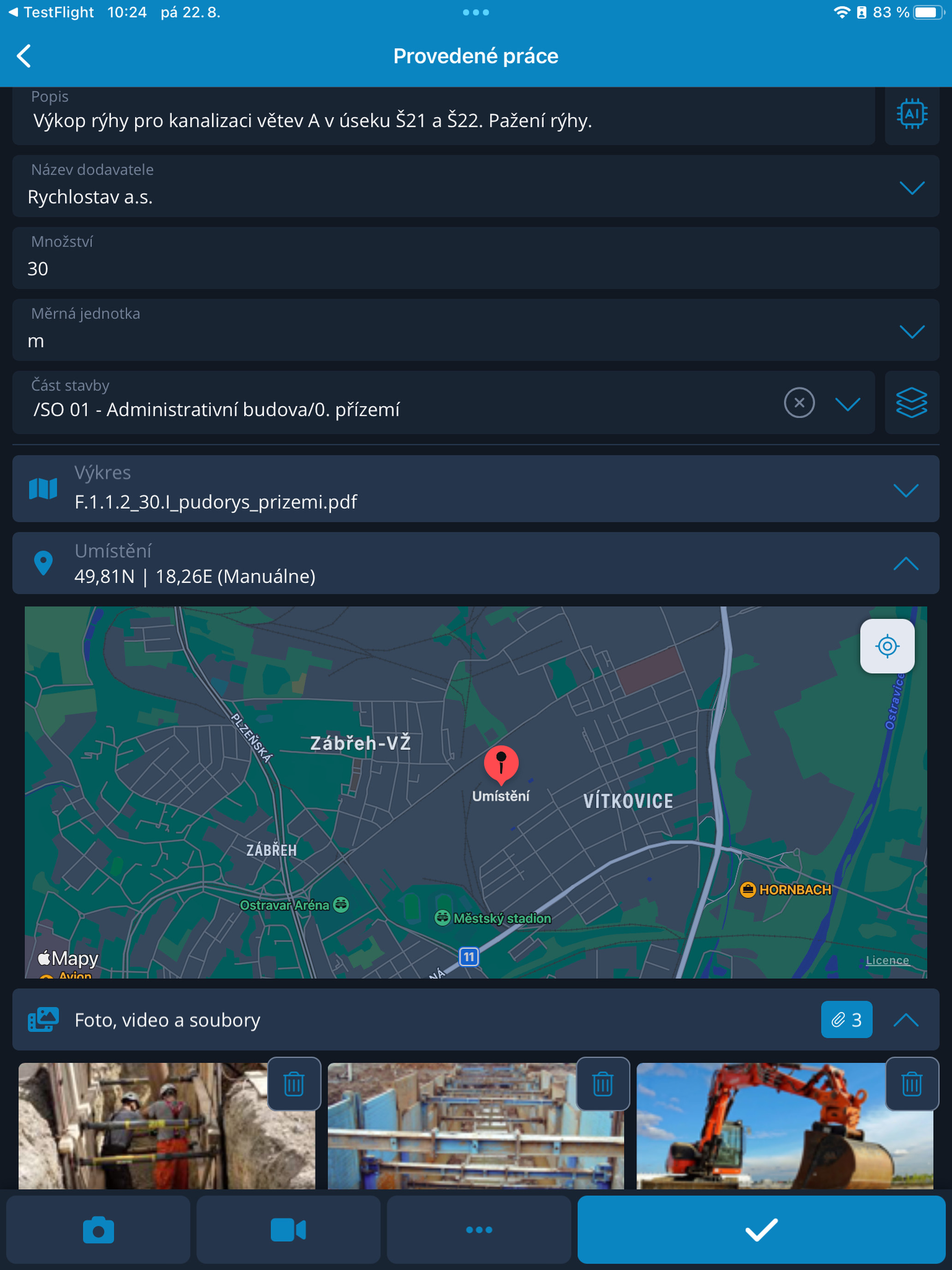Open more attachment options in bottom bar
The height and width of the screenshot is (1270, 952).
click(479, 1230)
